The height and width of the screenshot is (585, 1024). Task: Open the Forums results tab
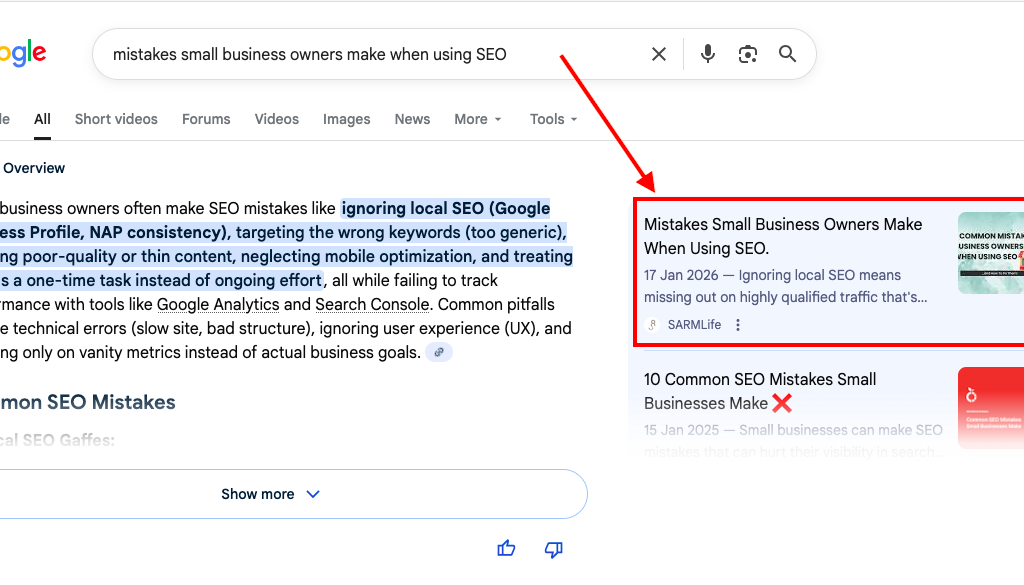(206, 119)
